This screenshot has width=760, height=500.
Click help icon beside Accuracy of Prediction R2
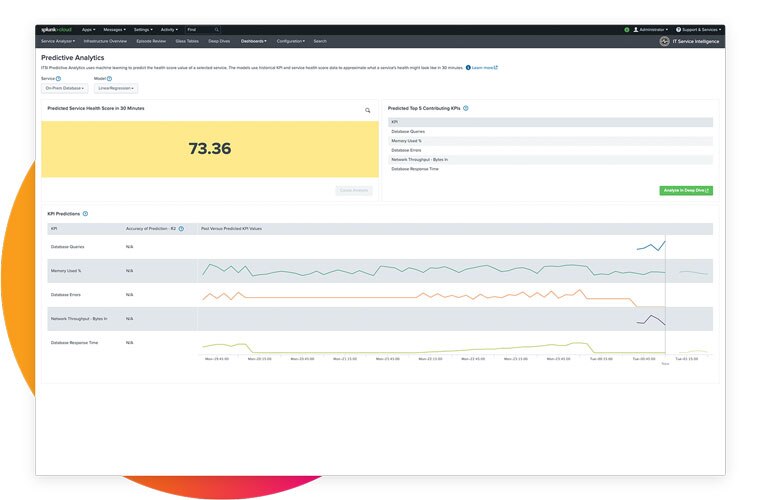point(181,229)
